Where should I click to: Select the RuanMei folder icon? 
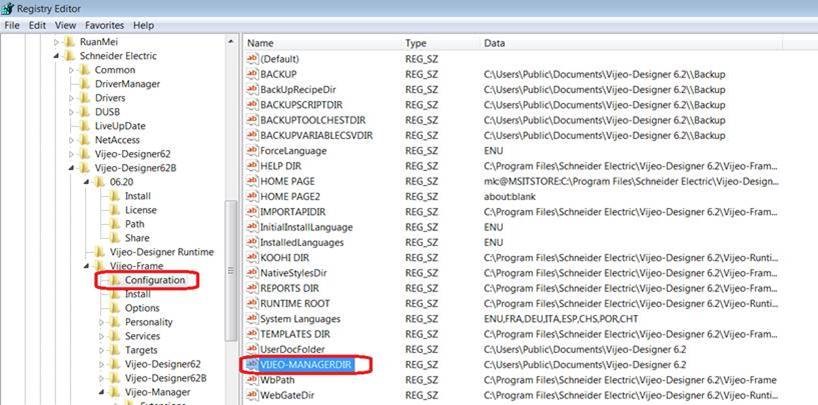coord(69,42)
